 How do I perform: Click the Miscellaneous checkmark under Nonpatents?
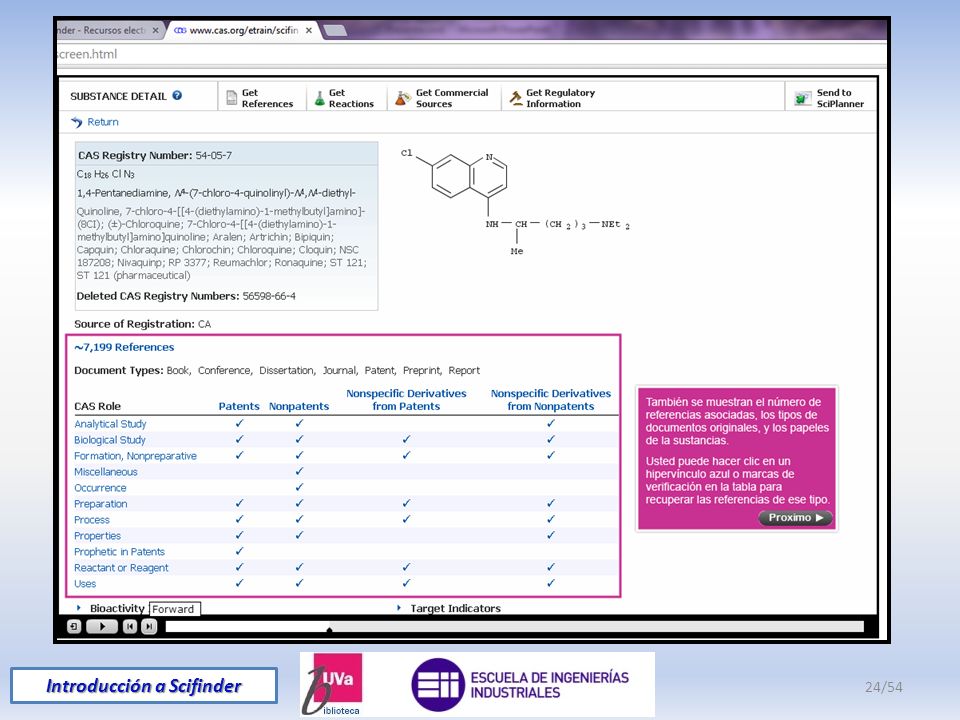pos(299,471)
